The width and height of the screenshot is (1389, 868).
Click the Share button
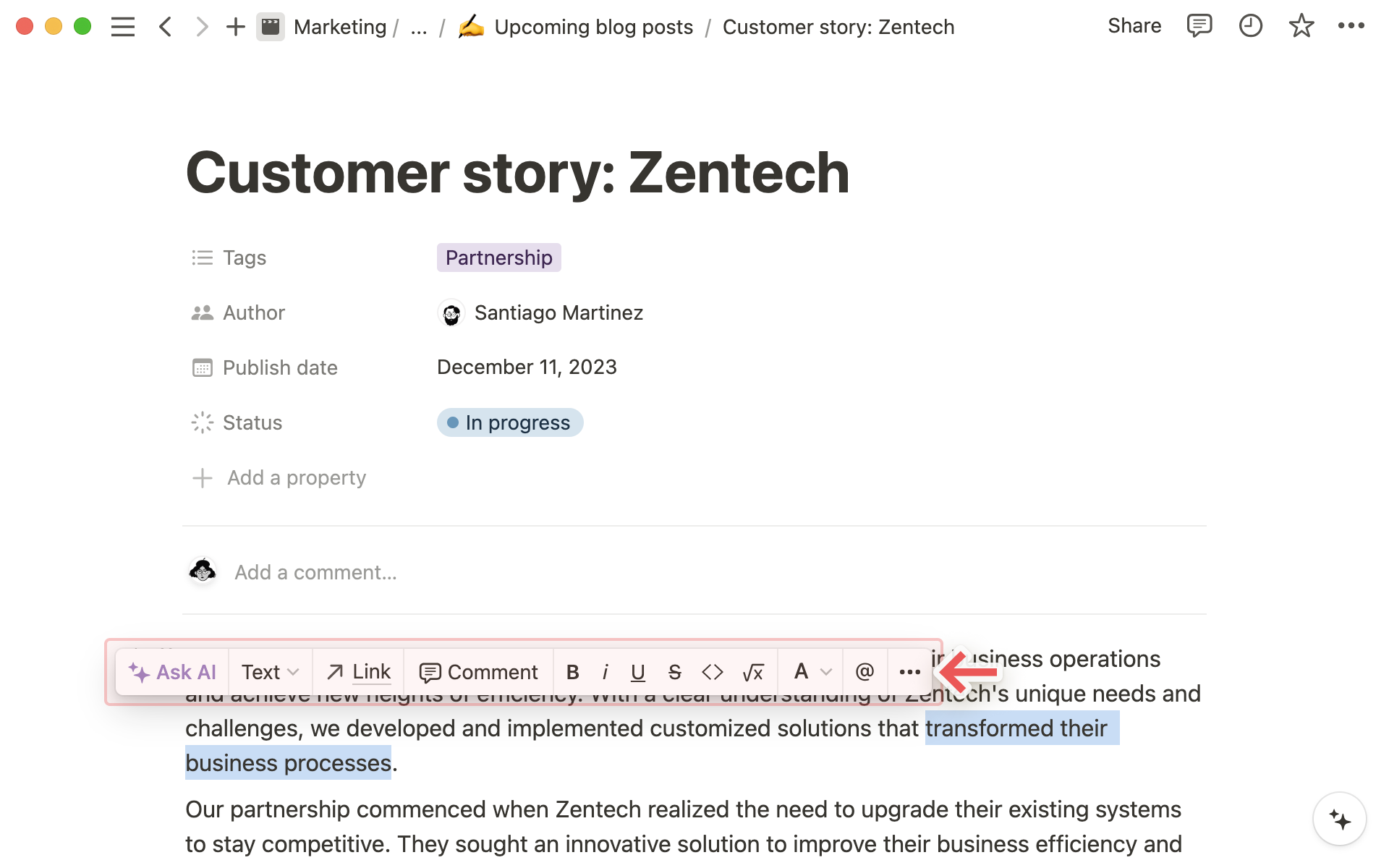1134,26
